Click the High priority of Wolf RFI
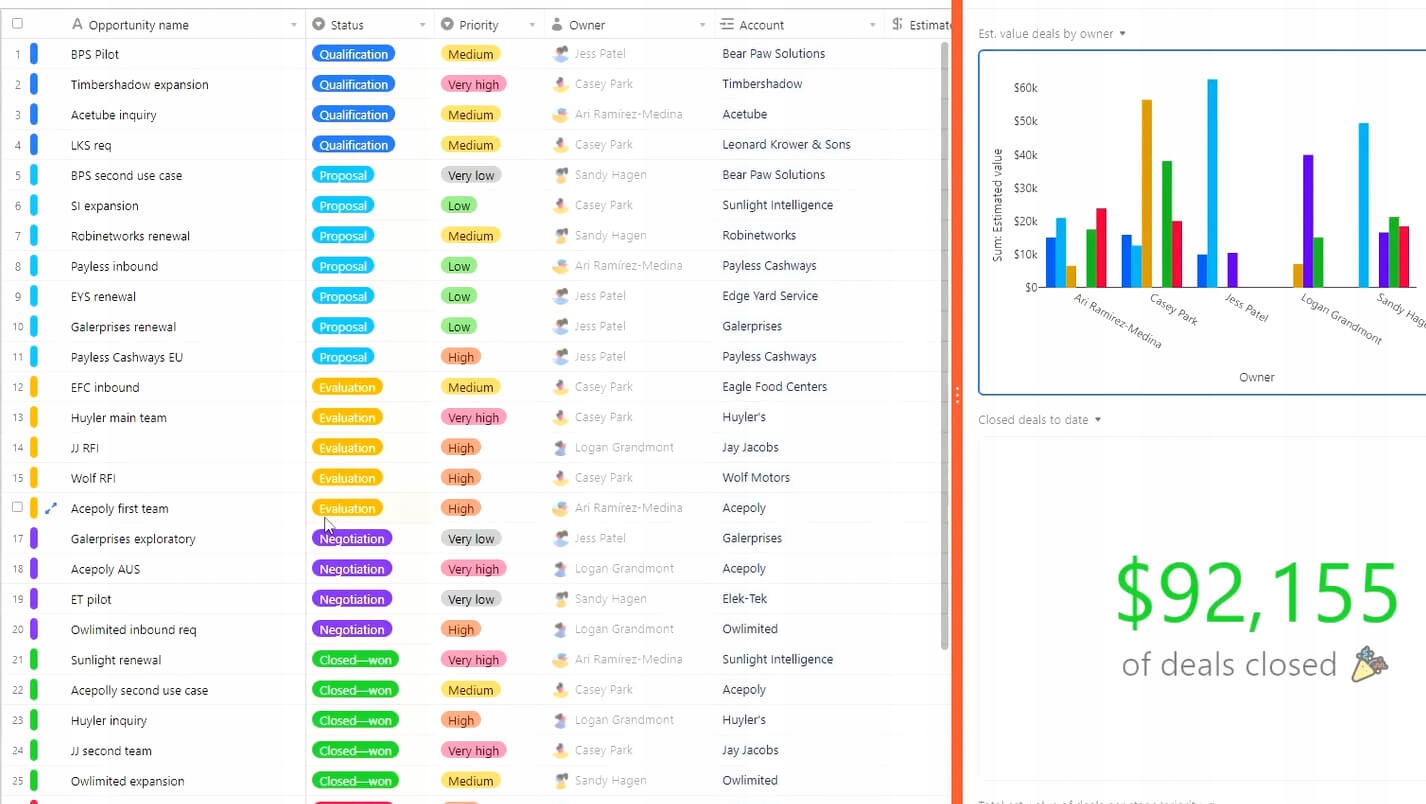The width and height of the screenshot is (1426, 804). [461, 478]
